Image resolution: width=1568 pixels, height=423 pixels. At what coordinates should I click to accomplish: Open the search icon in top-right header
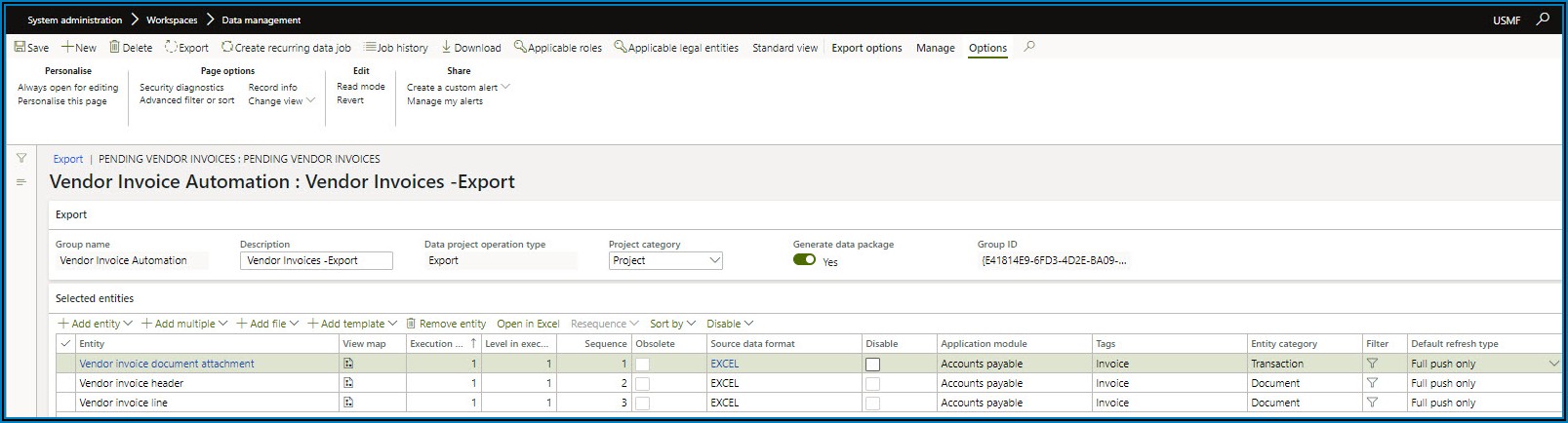[1543, 19]
